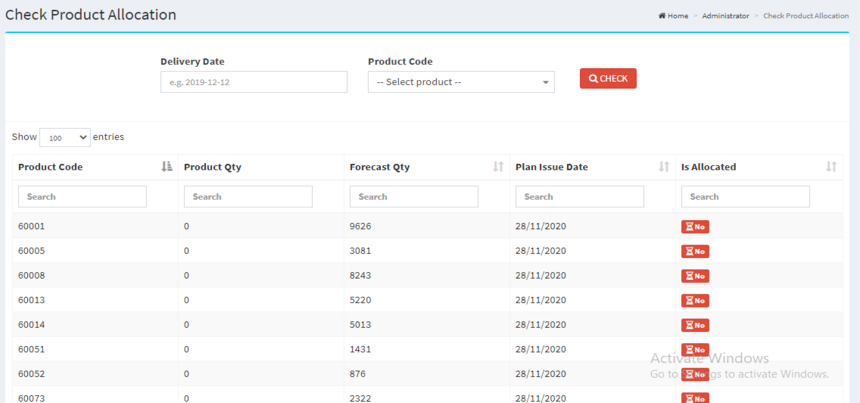Click the Is Allocated search box
Image resolution: width=860 pixels, height=403 pixels.
pos(745,197)
